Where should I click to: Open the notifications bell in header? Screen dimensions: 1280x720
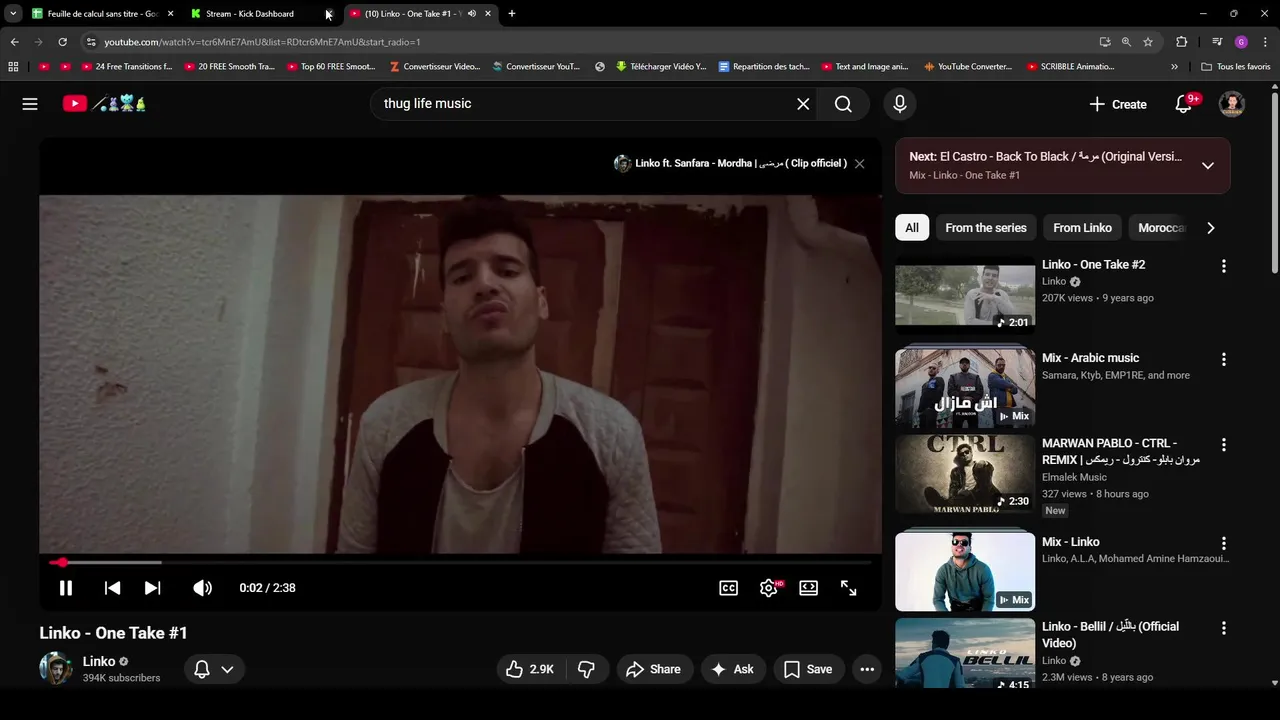click(1184, 104)
